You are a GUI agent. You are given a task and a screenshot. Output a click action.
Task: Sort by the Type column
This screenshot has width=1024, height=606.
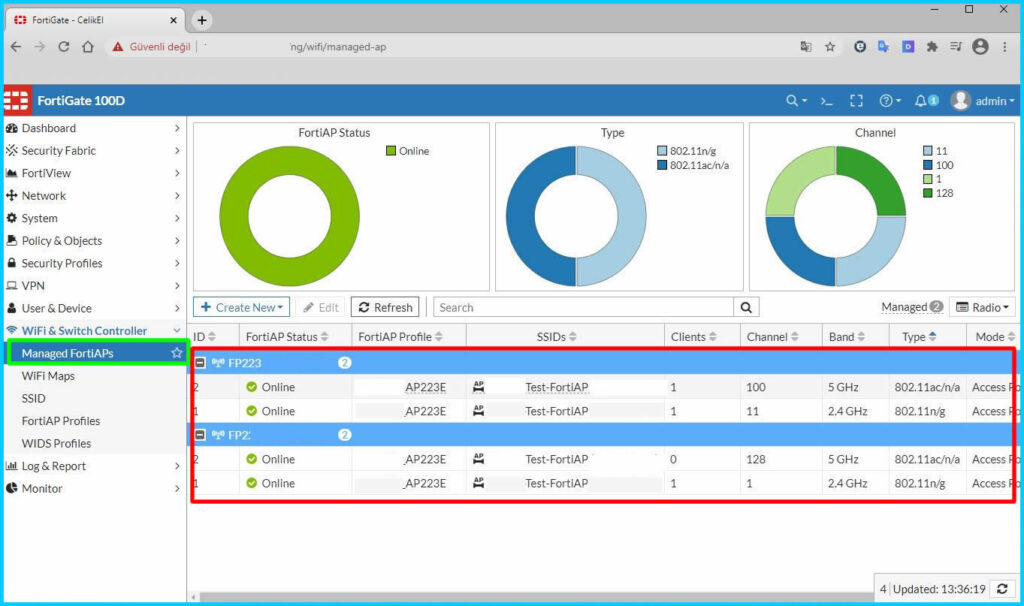920,337
